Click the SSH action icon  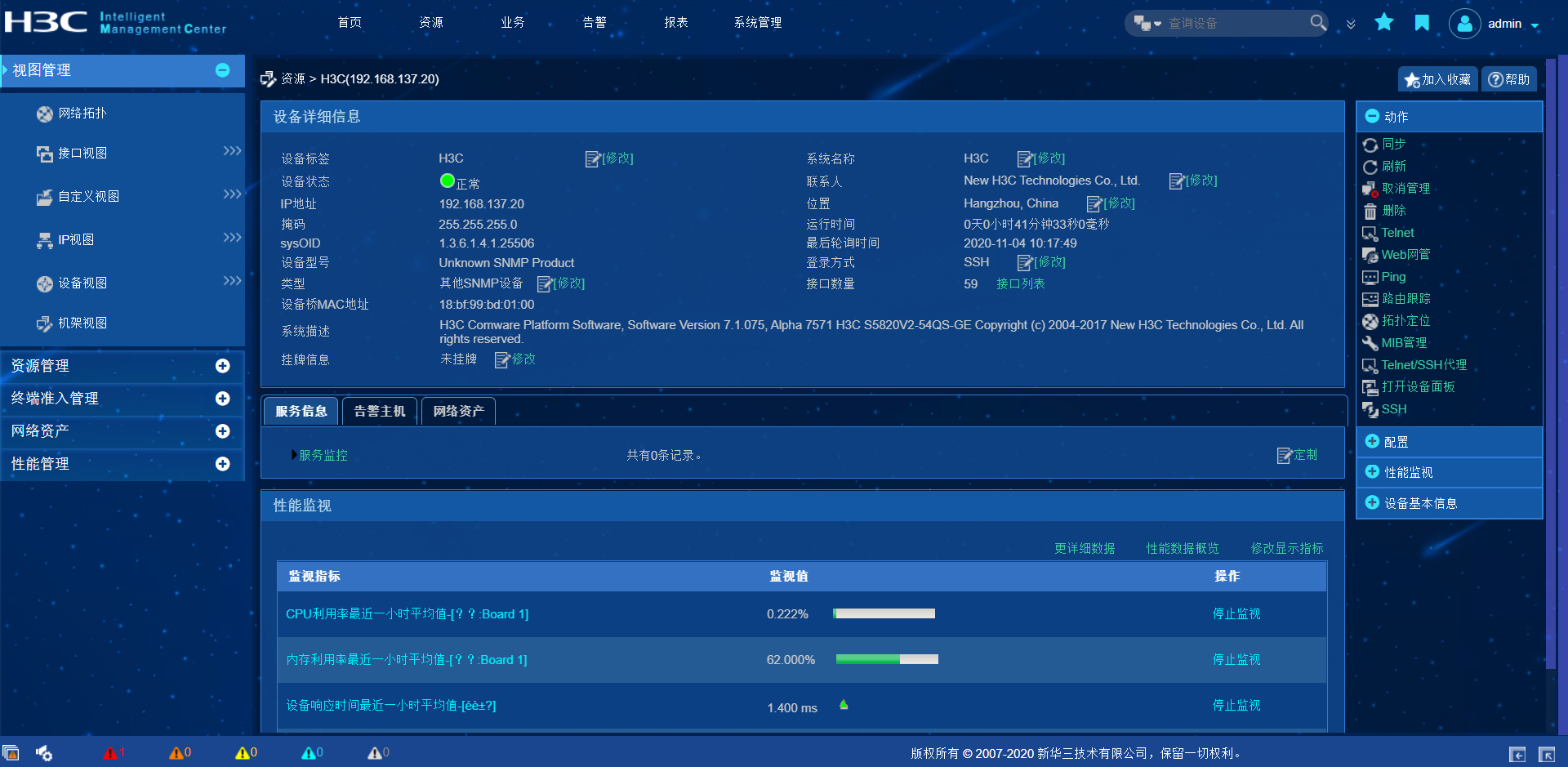1370,409
